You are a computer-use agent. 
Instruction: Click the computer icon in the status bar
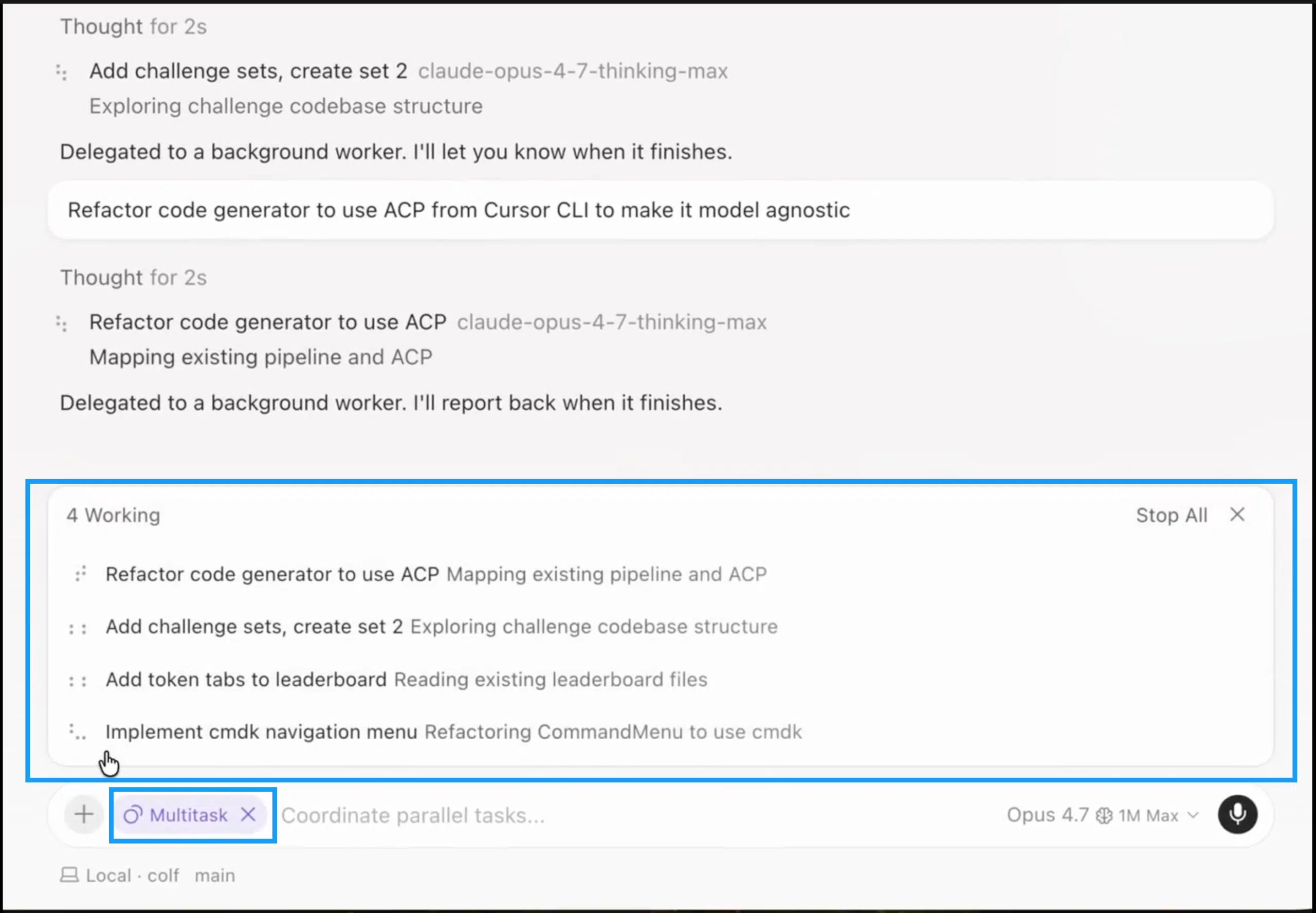click(x=70, y=874)
